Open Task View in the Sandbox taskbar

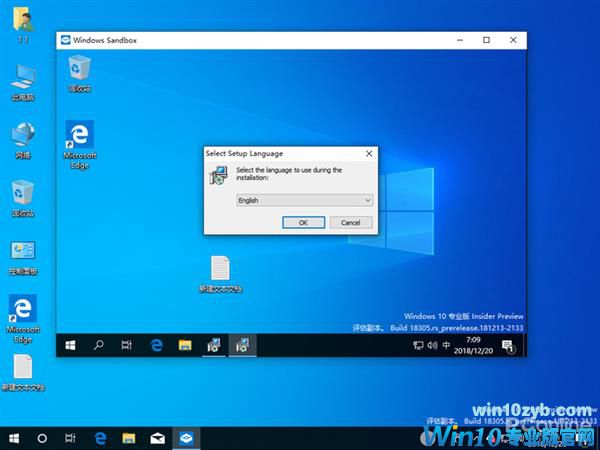(x=126, y=346)
